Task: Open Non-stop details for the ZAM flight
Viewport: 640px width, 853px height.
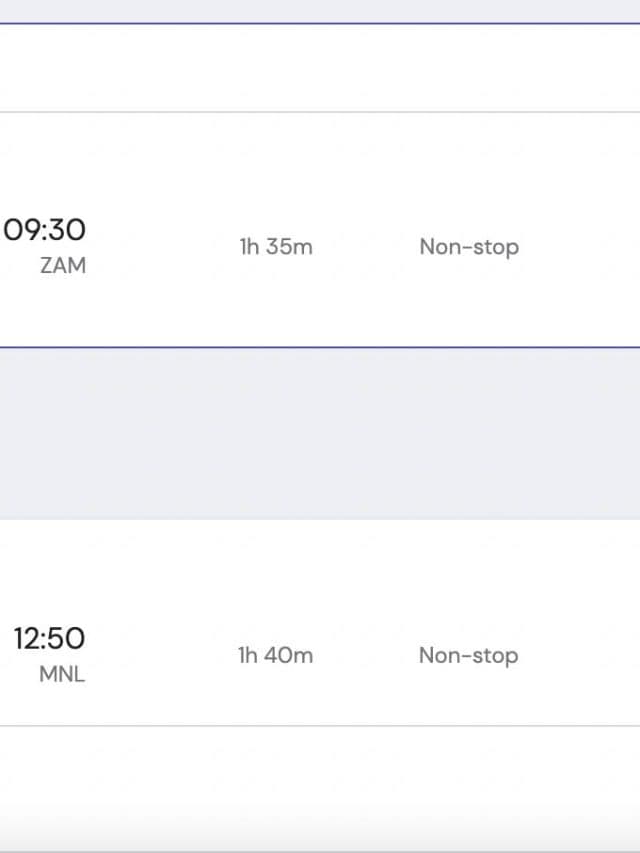Action: pos(469,247)
